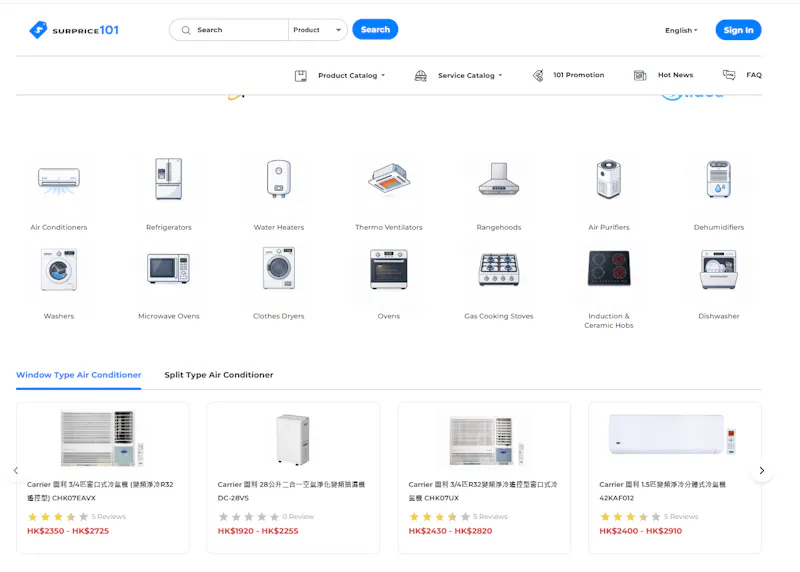
Task: Click the 0 Review text on DC-28VS
Action: [298, 517]
